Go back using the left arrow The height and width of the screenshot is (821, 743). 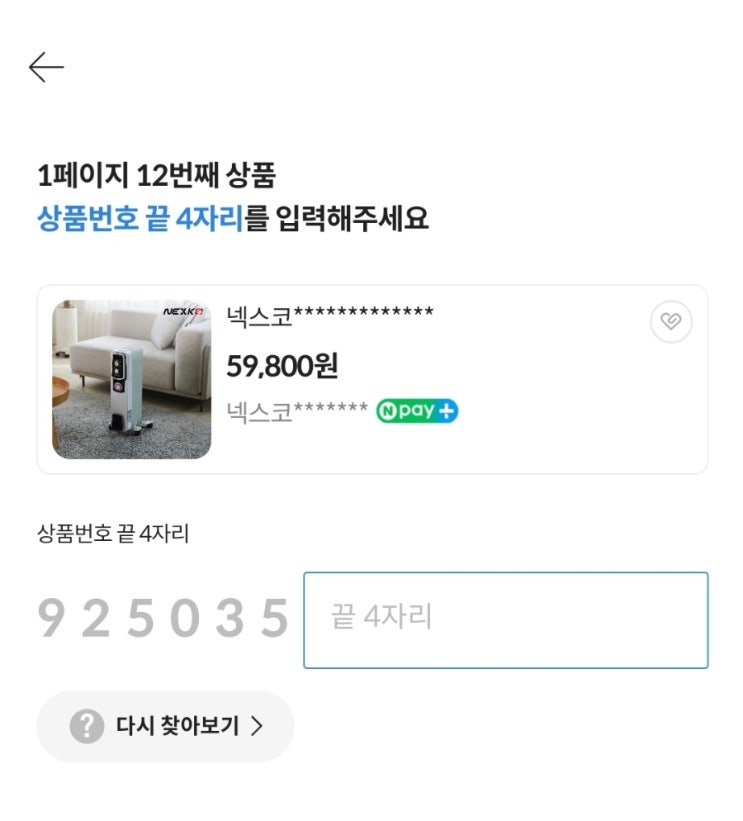pos(46,67)
